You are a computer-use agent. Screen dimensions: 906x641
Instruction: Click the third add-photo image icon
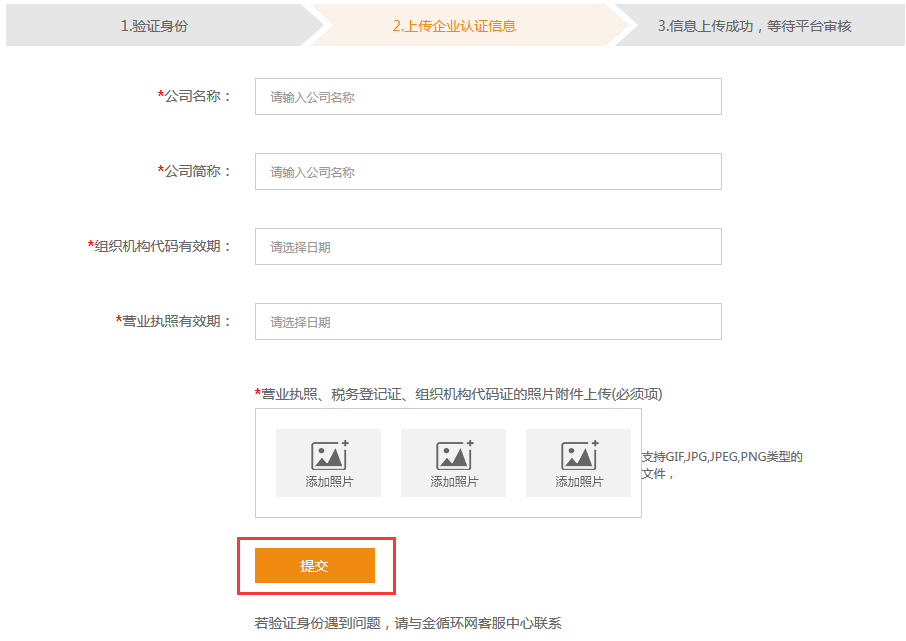(x=580, y=455)
